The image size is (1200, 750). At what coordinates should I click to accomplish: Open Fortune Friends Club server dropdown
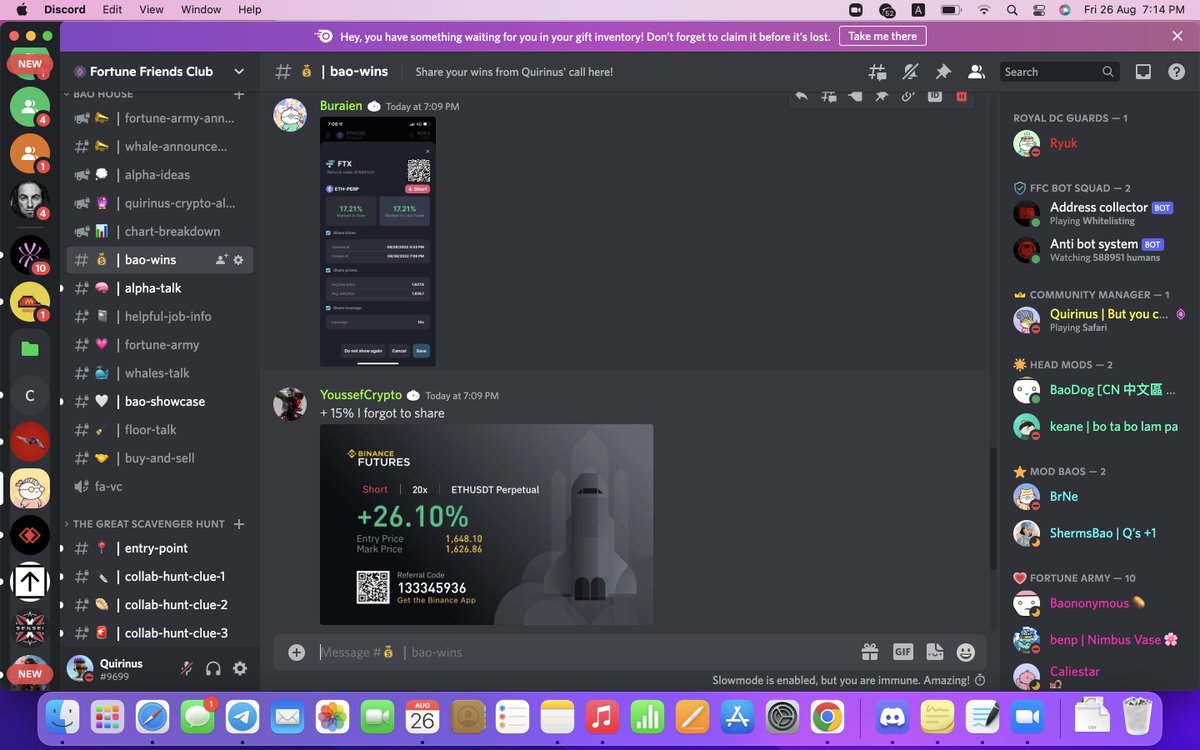click(239, 72)
